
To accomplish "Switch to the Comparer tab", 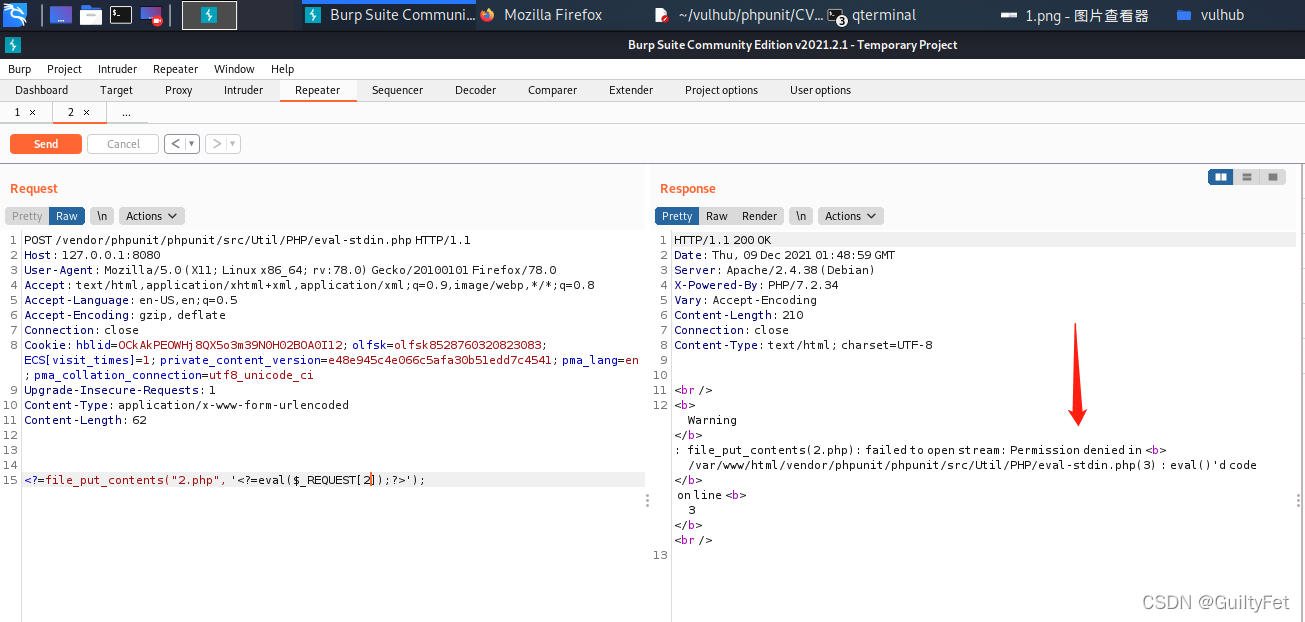I will [552, 90].
